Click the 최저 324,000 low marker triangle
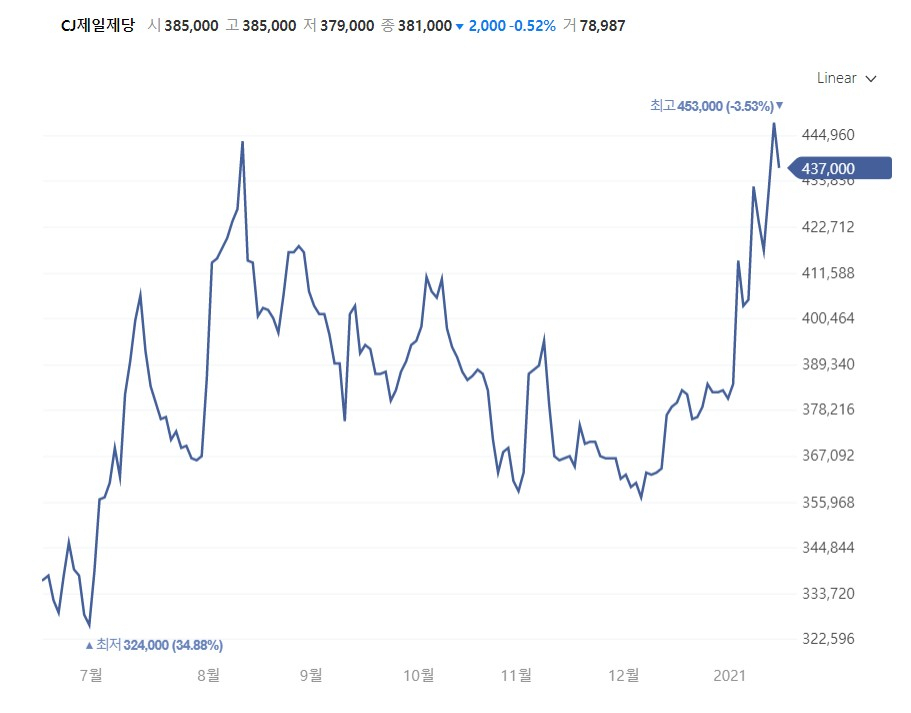The width and height of the screenshot is (911, 713). 89,645
